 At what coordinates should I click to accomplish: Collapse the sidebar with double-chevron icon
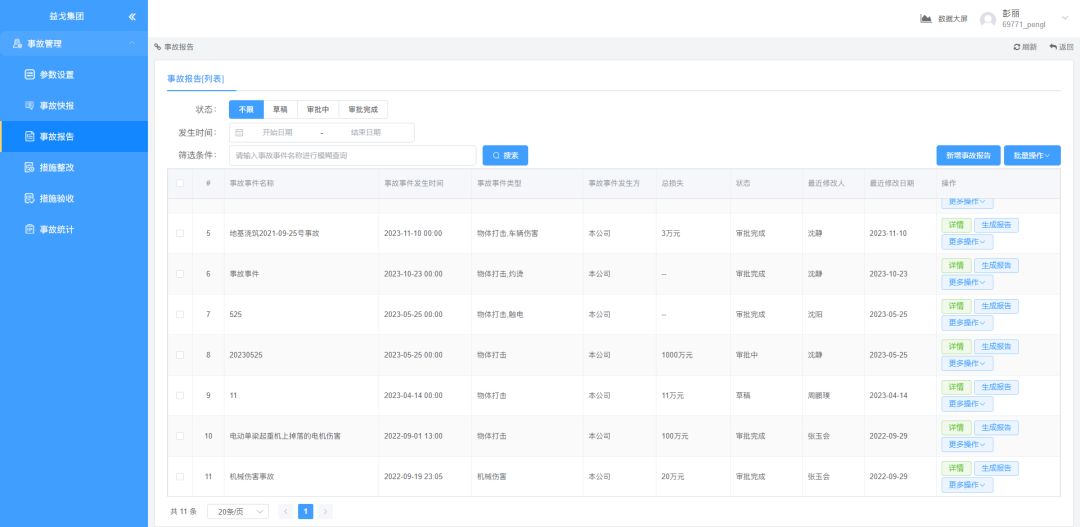pos(132,17)
